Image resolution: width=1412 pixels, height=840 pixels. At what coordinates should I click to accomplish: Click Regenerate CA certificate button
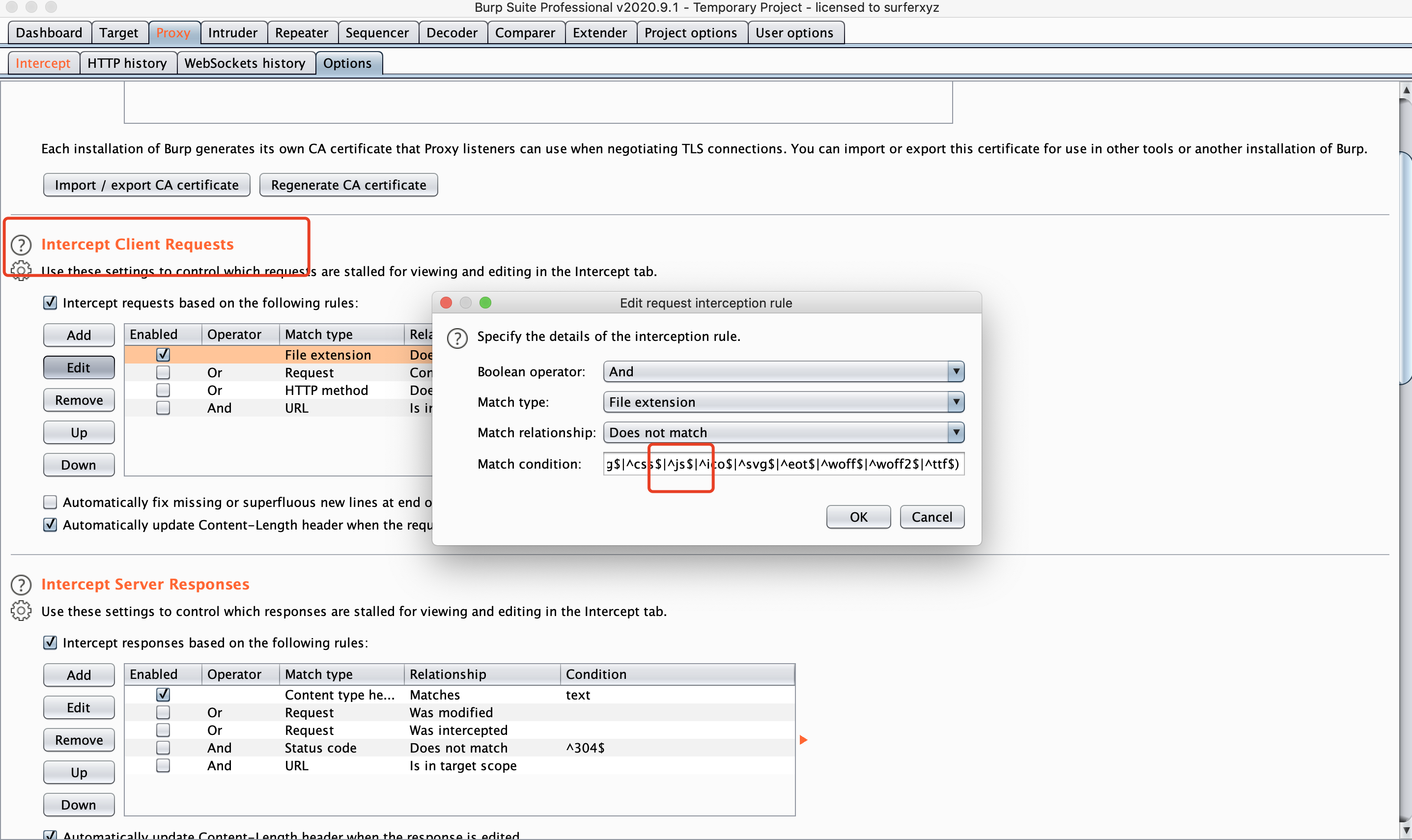348,185
